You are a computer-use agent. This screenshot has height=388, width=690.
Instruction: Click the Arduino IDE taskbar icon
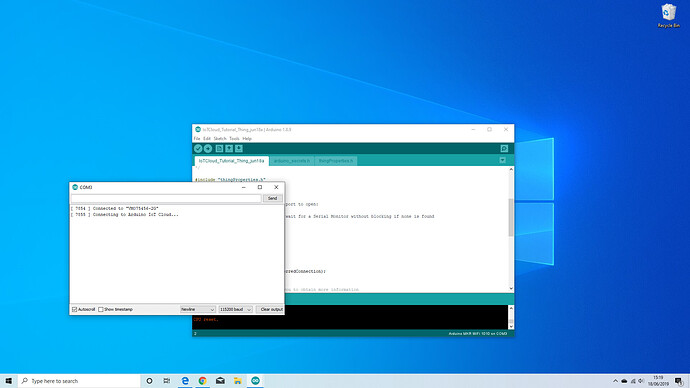click(x=255, y=381)
